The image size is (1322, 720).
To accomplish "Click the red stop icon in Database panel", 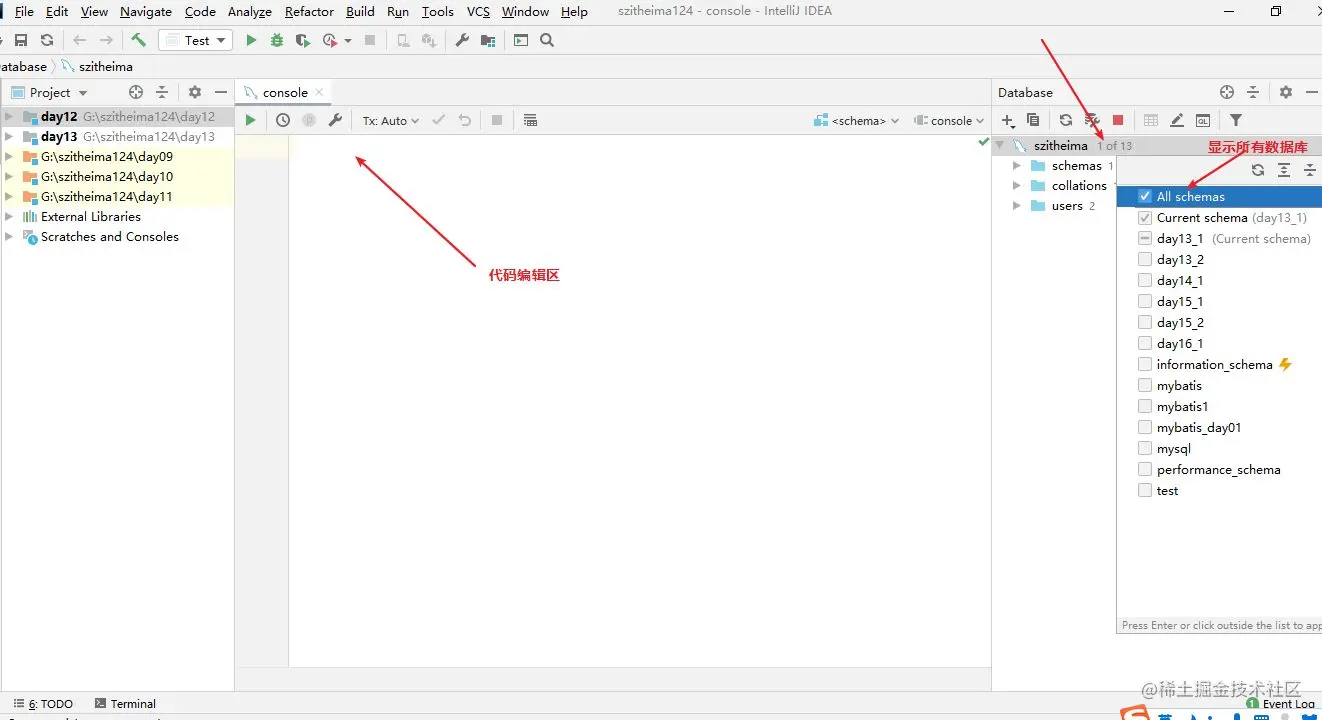I will click(1118, 120).
